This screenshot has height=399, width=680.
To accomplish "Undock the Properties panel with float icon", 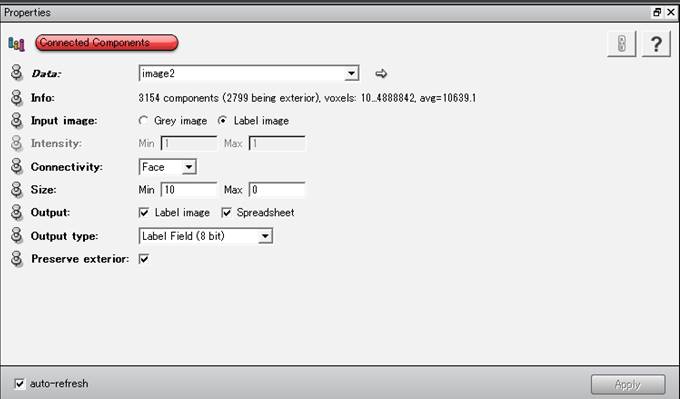I will click(x=657, y=12).
